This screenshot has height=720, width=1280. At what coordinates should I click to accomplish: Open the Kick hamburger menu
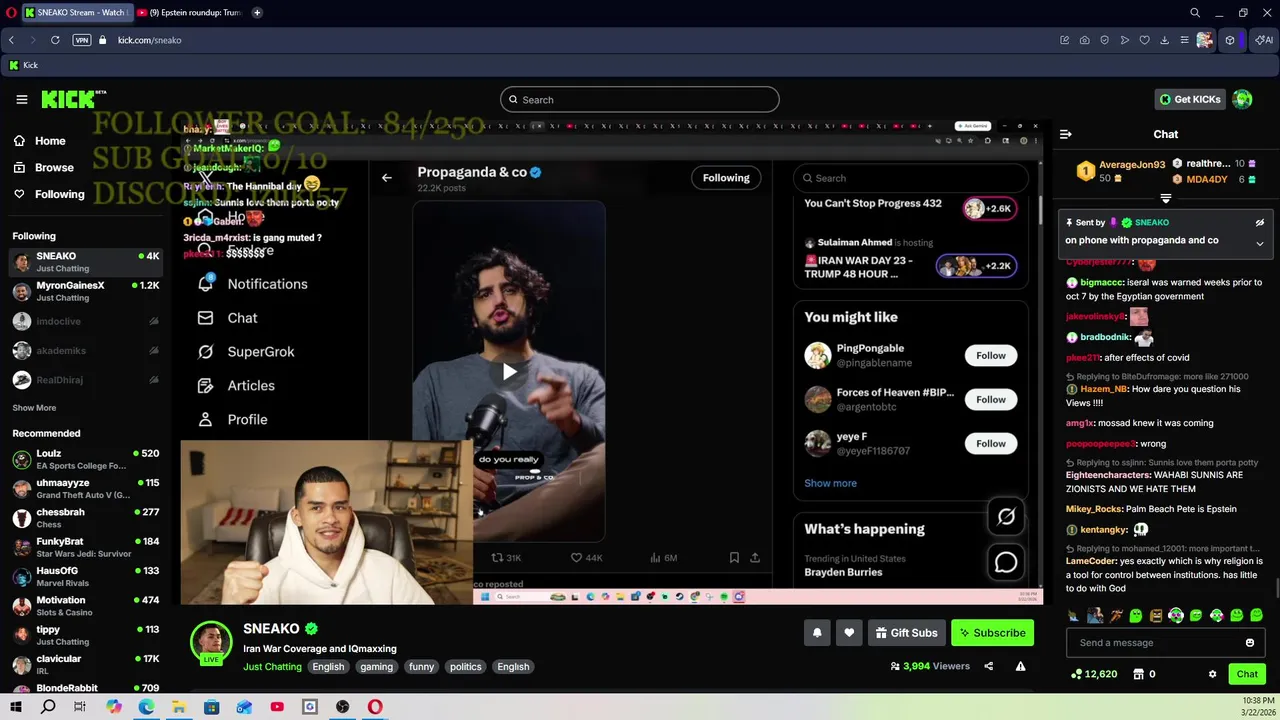coord(21,99)
